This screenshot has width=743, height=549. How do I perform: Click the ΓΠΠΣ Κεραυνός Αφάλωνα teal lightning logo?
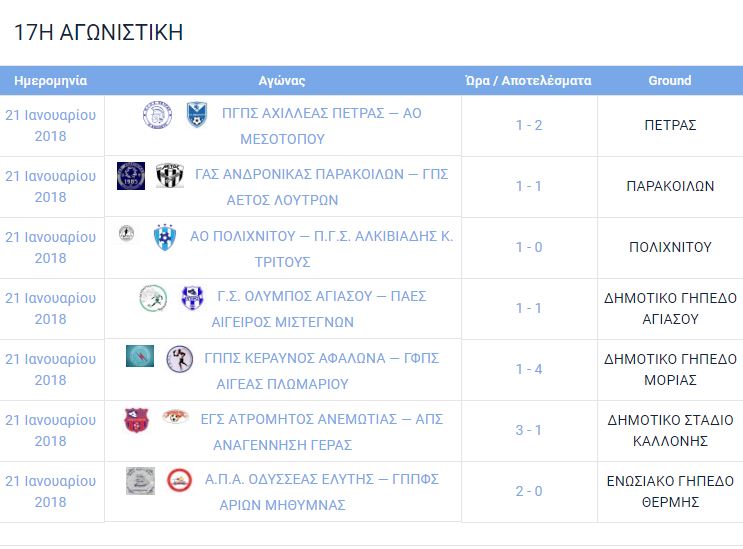pyautogui.click(x=140, y=356)
